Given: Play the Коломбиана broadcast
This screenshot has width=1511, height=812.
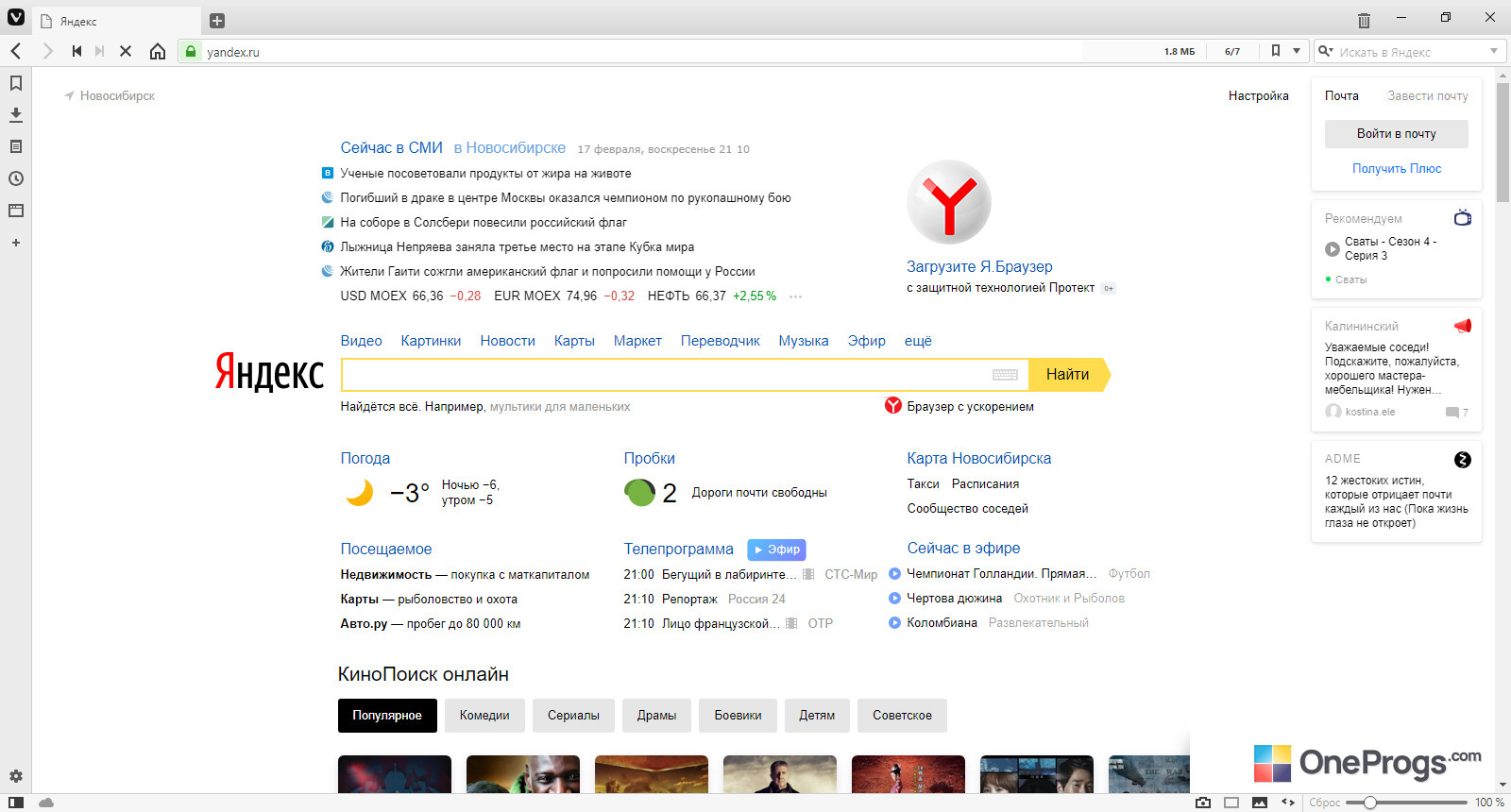Looking at the screenshot, I should click(x=894, y=622).
